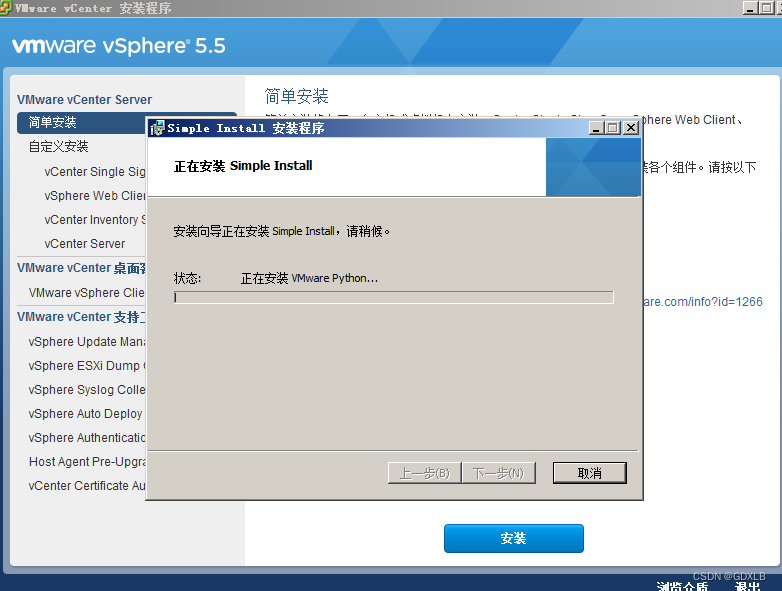
Task: Click the VMware vCenter Server heading
Action: click(84, 100)
